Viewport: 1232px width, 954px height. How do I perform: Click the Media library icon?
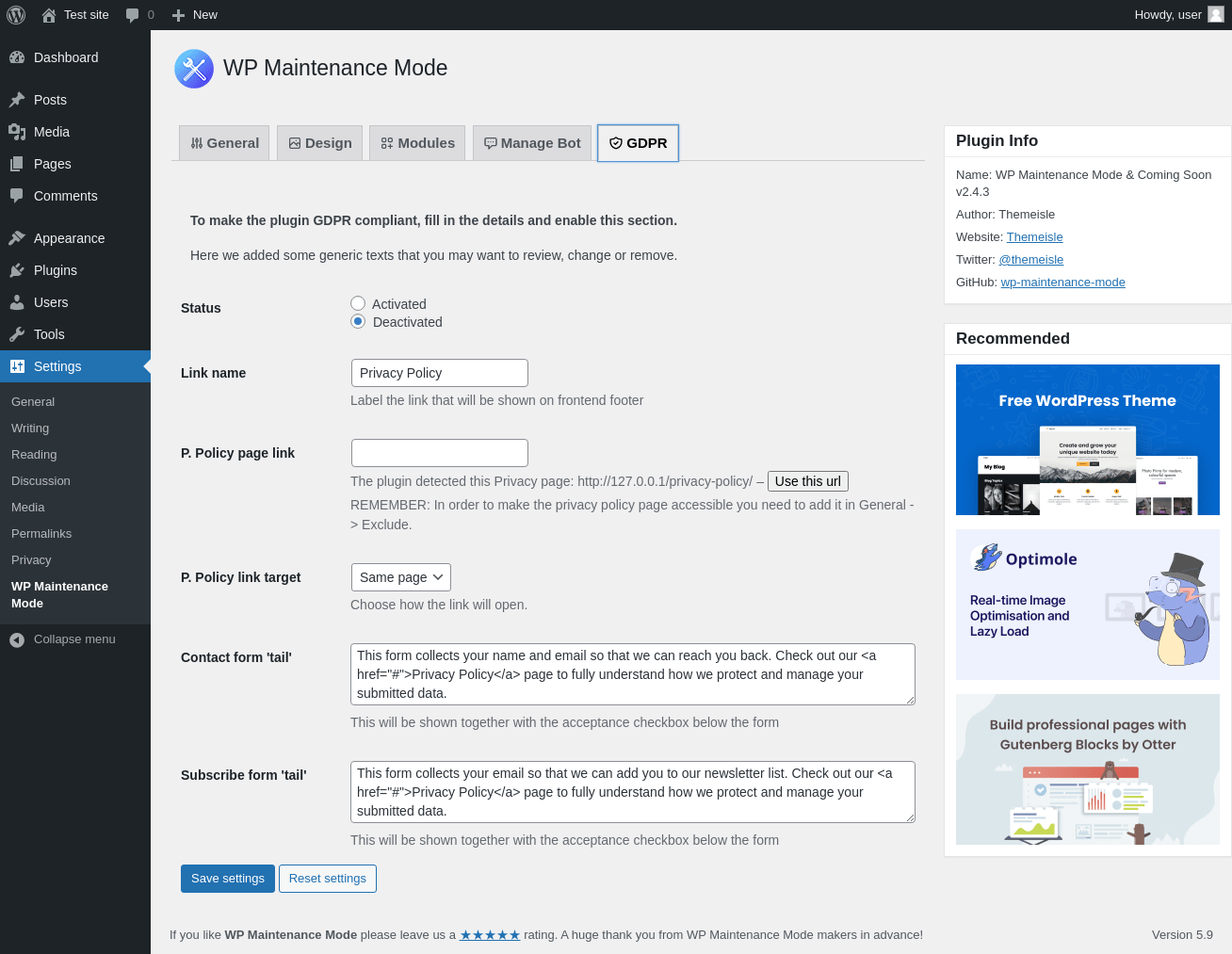pos(17,132)
